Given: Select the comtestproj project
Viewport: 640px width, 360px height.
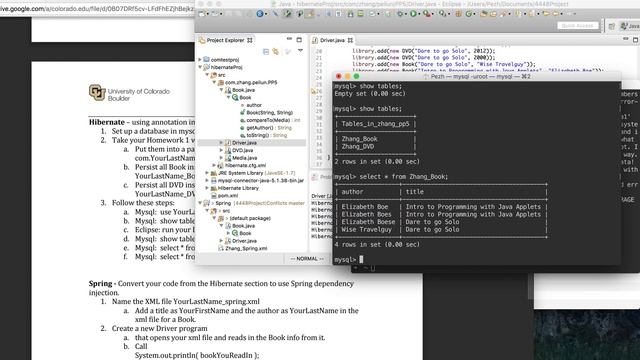Looking at the screenshot, I should [224, 60].
